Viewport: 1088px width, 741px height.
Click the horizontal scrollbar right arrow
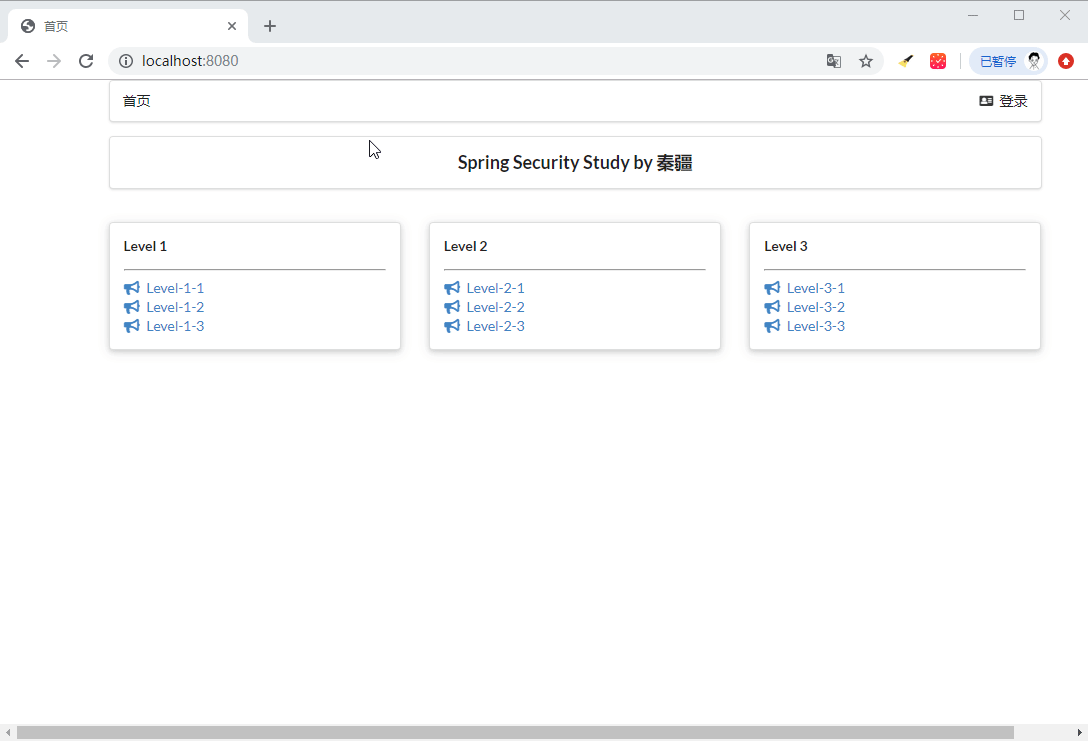[1079, 733]
